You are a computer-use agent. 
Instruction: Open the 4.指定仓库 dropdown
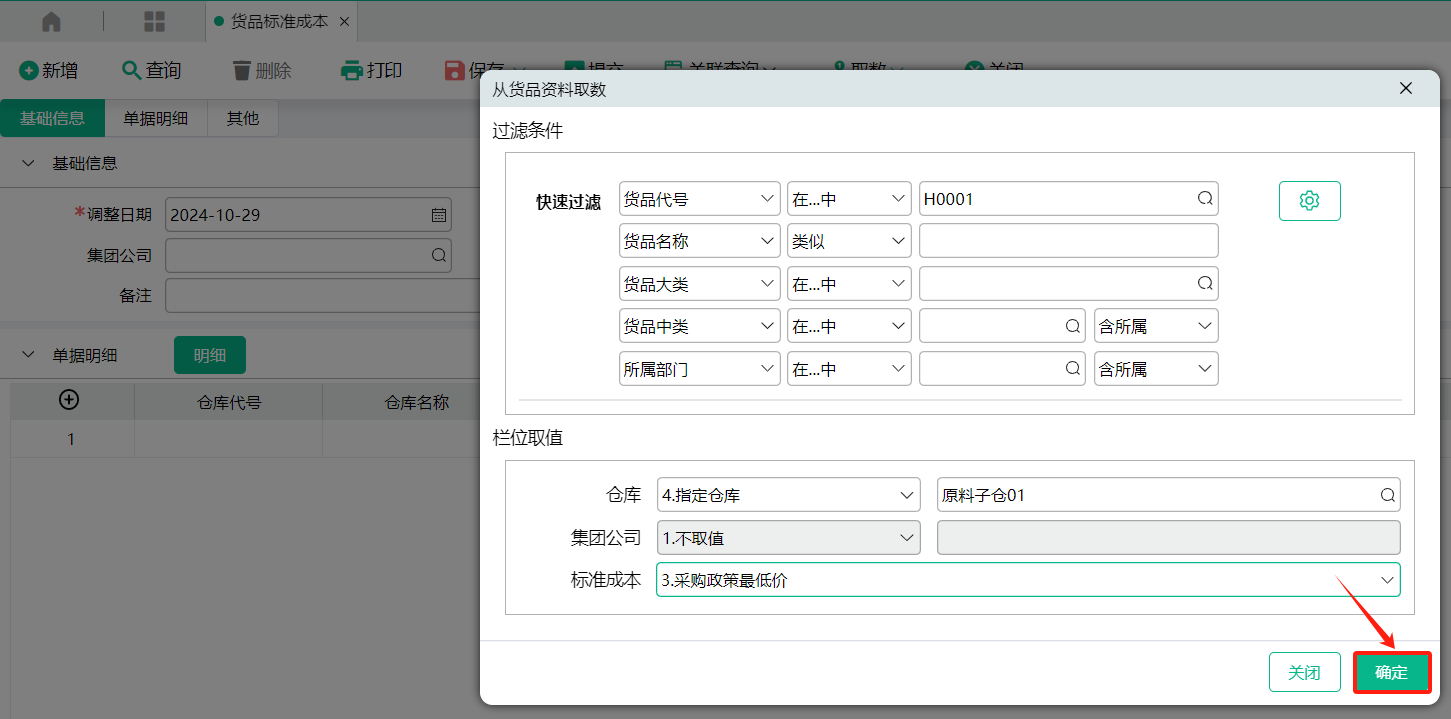coord(788,495)
